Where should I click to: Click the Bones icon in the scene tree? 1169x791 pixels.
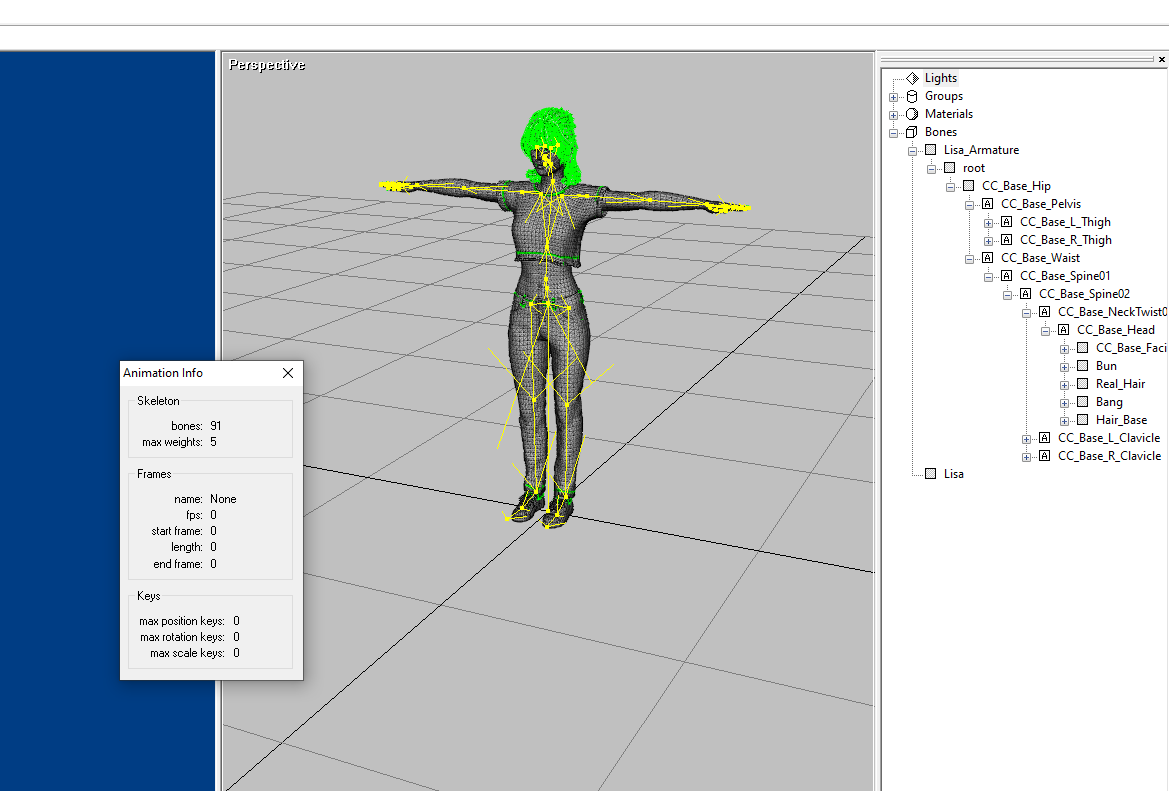point(911,131)
